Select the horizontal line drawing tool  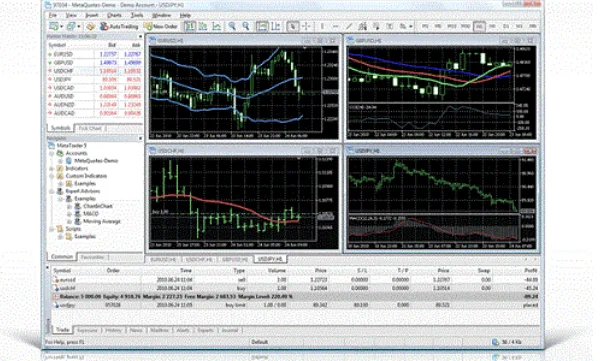pos(336,26)
